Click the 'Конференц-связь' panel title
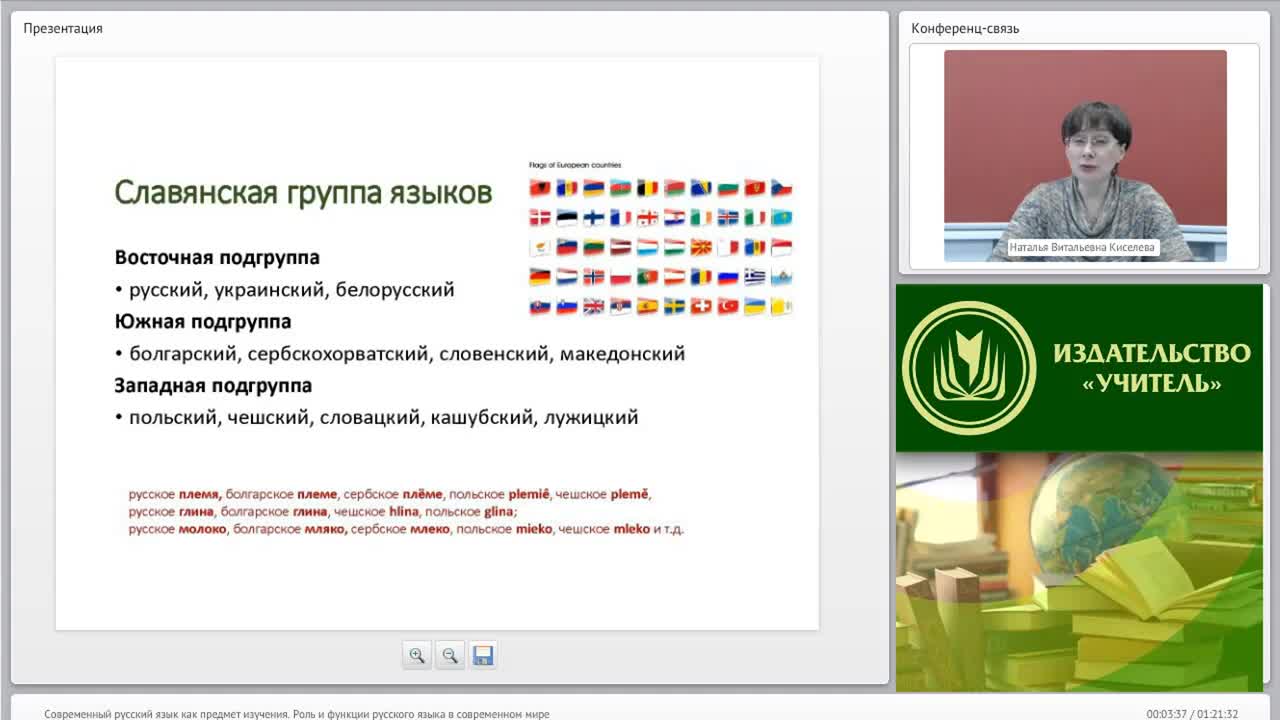Image resolution: width=1280 pixels, height=720 pixels. coord(965,28)
